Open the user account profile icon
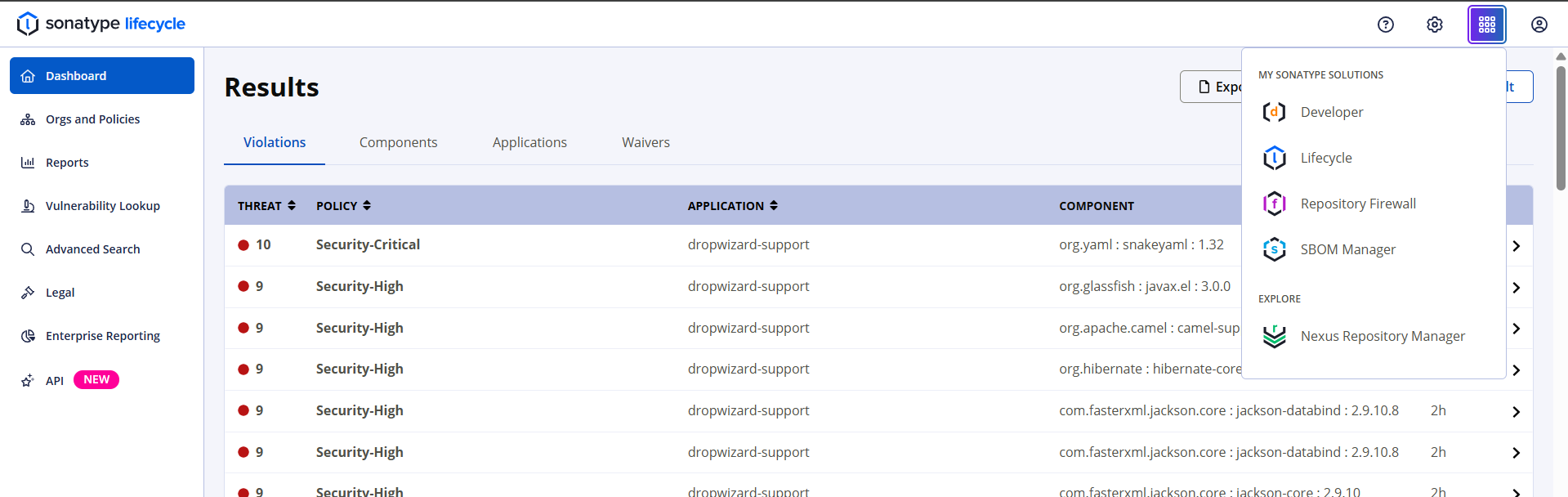The height and width of the screenshot is (497, 1568). tap(1539, 25)
